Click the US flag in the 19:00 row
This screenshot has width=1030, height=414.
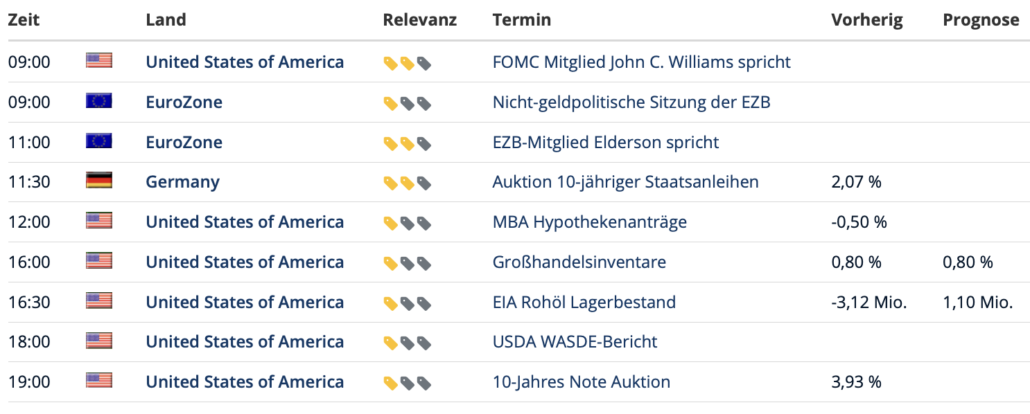click(99, 380)
